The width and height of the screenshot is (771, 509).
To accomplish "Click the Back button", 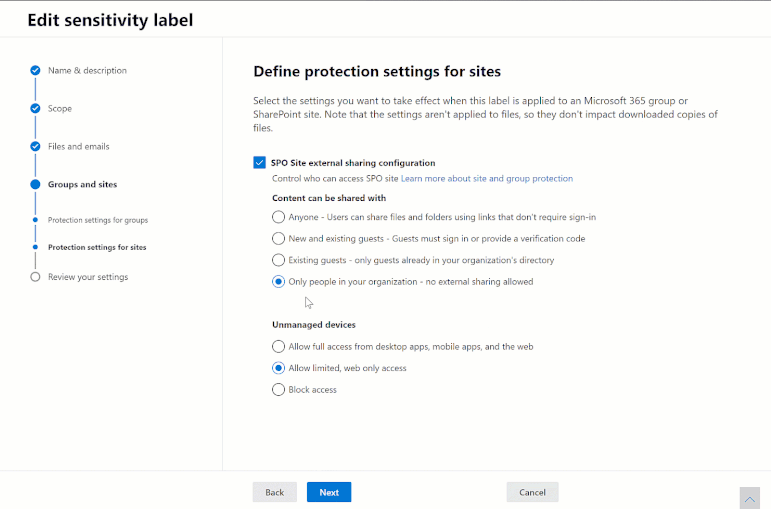I will click(274, 492).
